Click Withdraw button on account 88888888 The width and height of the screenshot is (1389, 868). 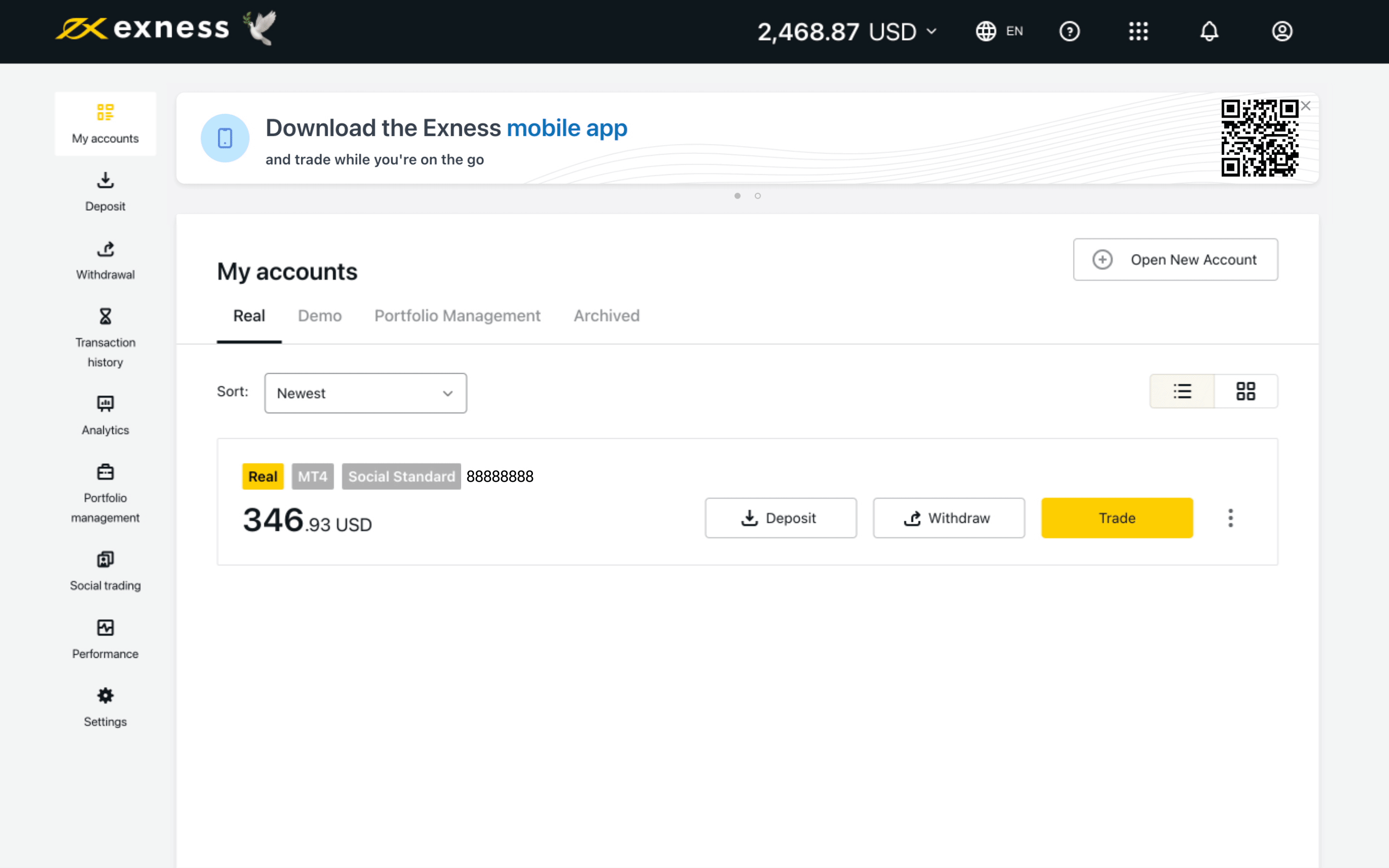click(x=949, y=518)
